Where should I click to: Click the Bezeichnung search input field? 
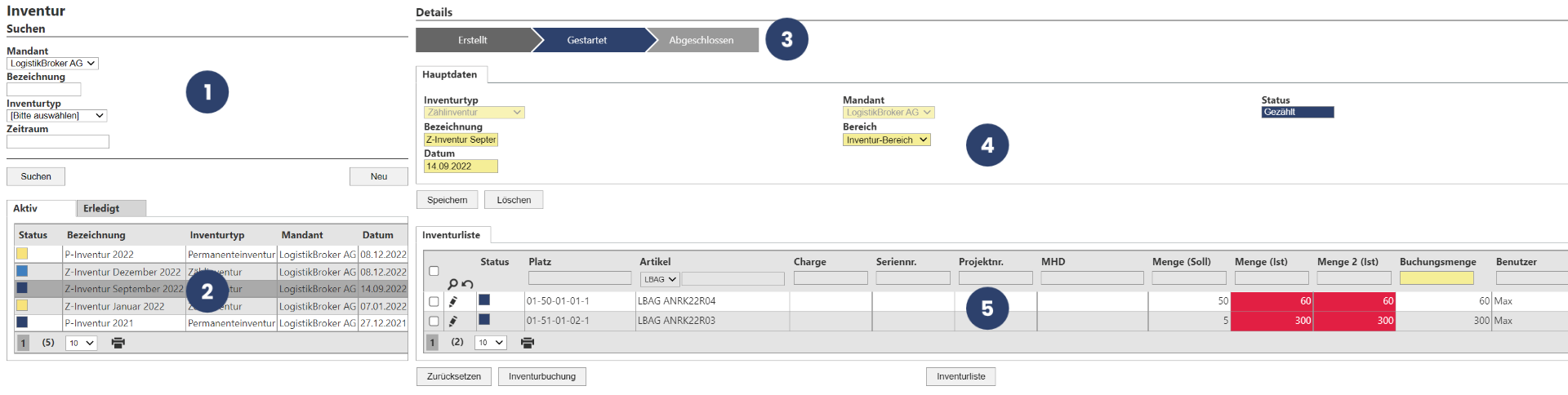pos(44,90)
